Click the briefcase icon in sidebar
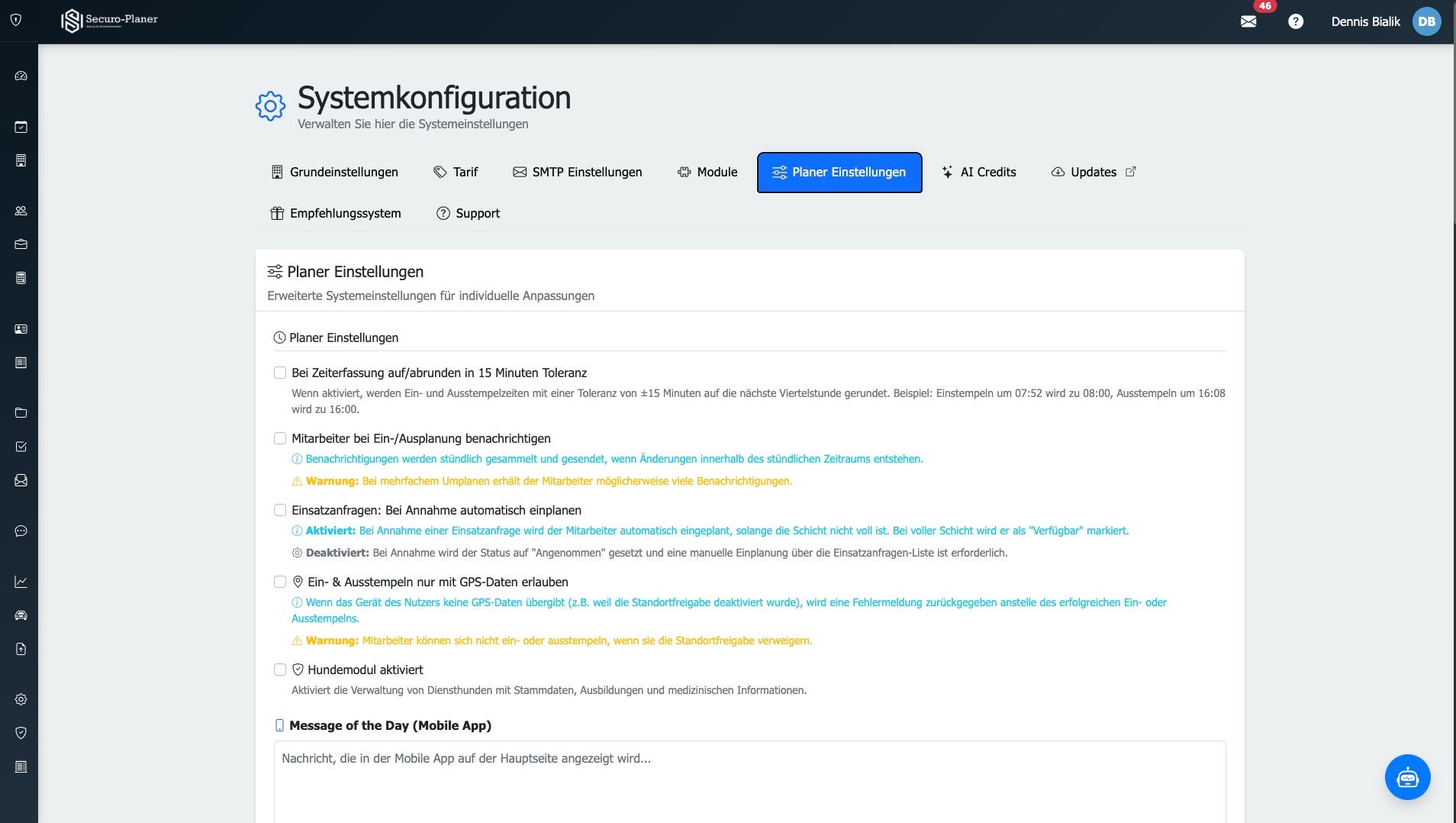This screenshot has width=1456, height=823. coord(21,244)
